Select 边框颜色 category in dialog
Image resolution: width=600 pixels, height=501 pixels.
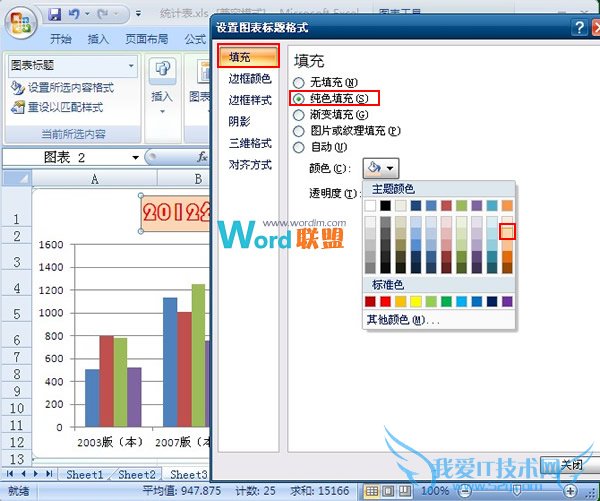pyautogui.click(x=249, y=78)
